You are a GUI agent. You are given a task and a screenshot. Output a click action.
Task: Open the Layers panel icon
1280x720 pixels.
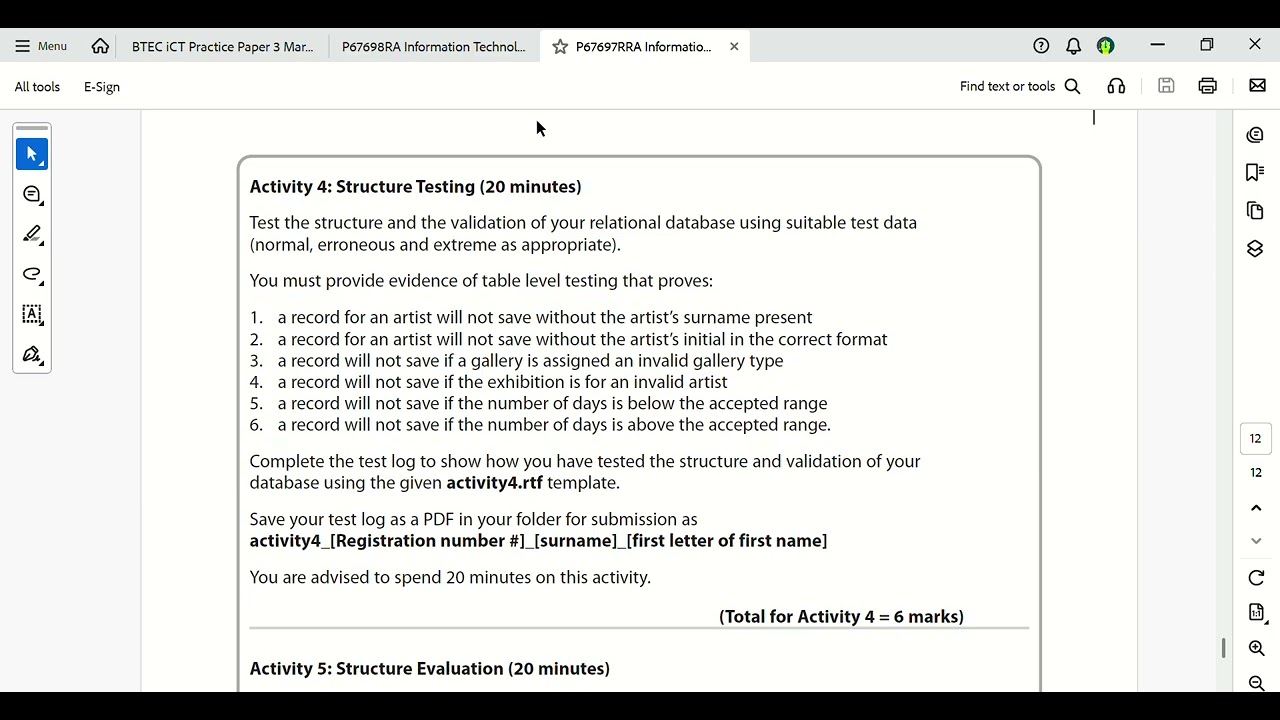(1255, 249)
